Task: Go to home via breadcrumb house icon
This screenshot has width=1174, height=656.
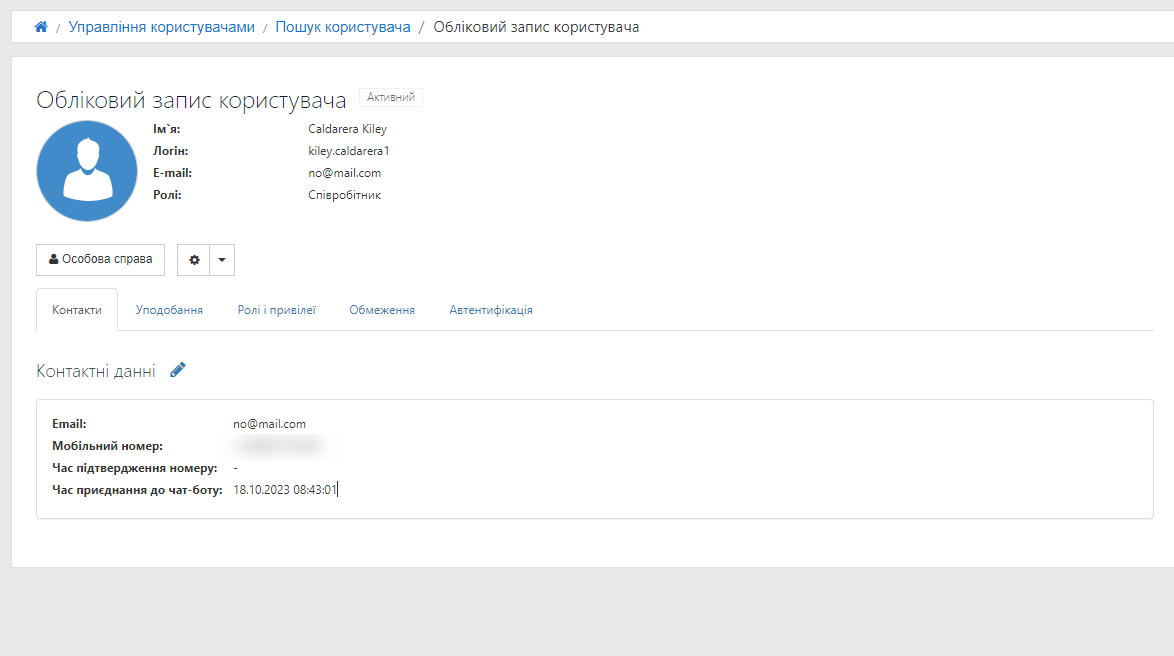Action: tap(41, 27)
